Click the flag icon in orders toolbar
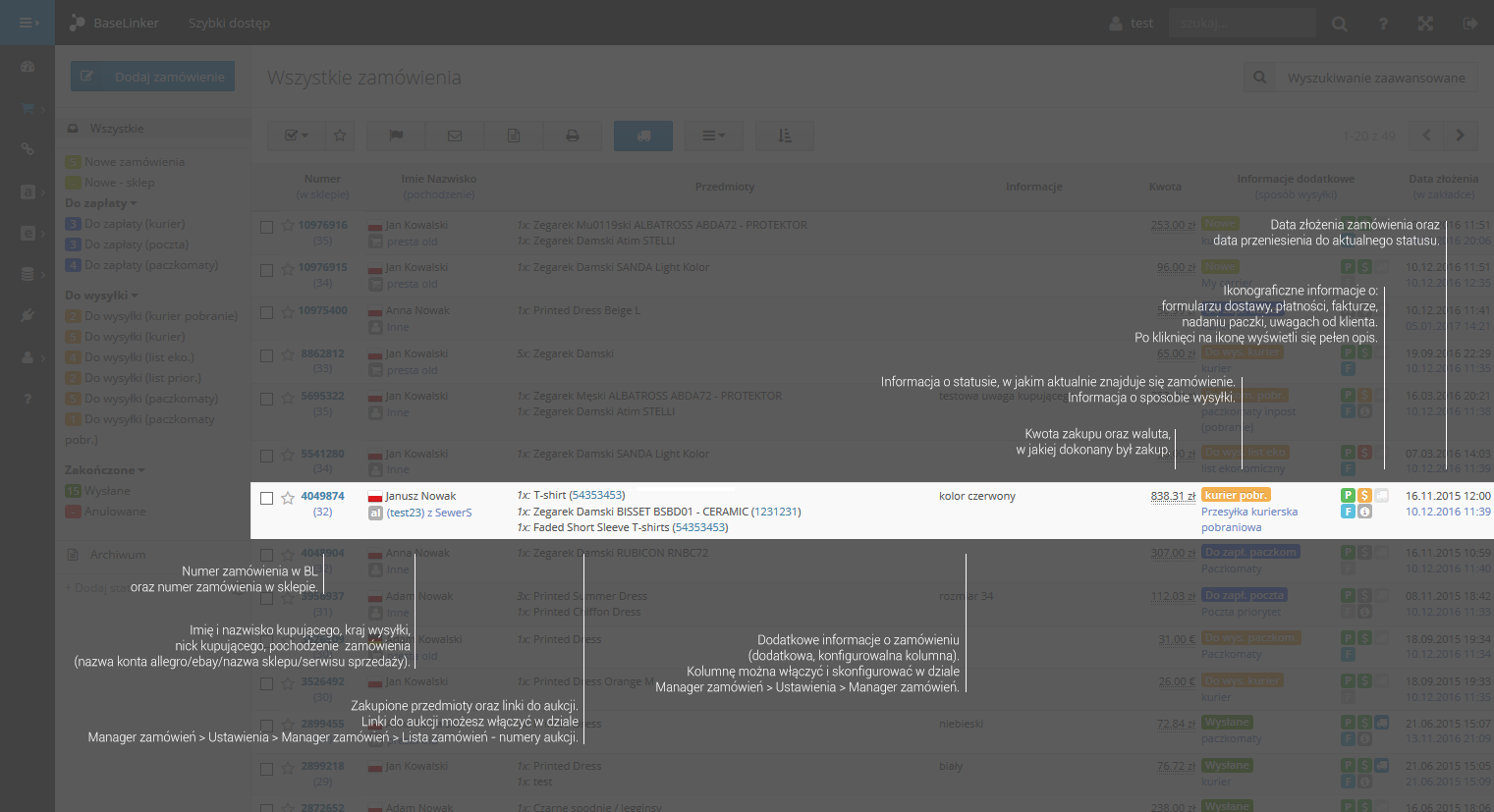The image size is (1494, 812). (396, 135)
